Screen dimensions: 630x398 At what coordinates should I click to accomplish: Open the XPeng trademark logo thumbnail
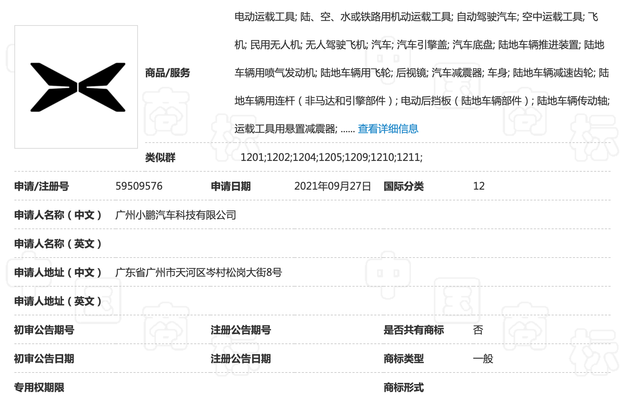point(76,87)
